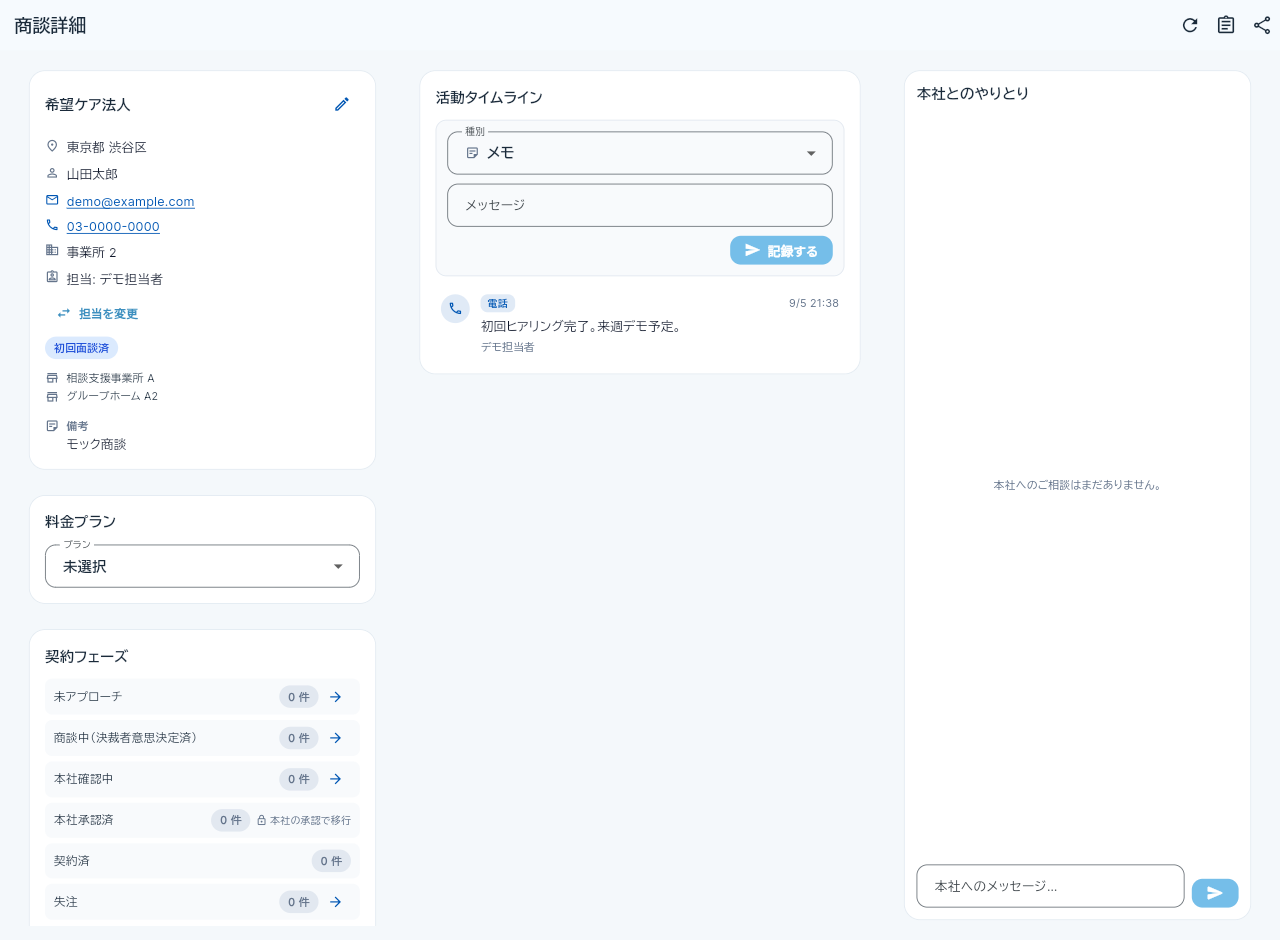Focus the メッセージ input field
This screenshot has height=940, width=1280.
pyautogui.click(x=640, y=205)
